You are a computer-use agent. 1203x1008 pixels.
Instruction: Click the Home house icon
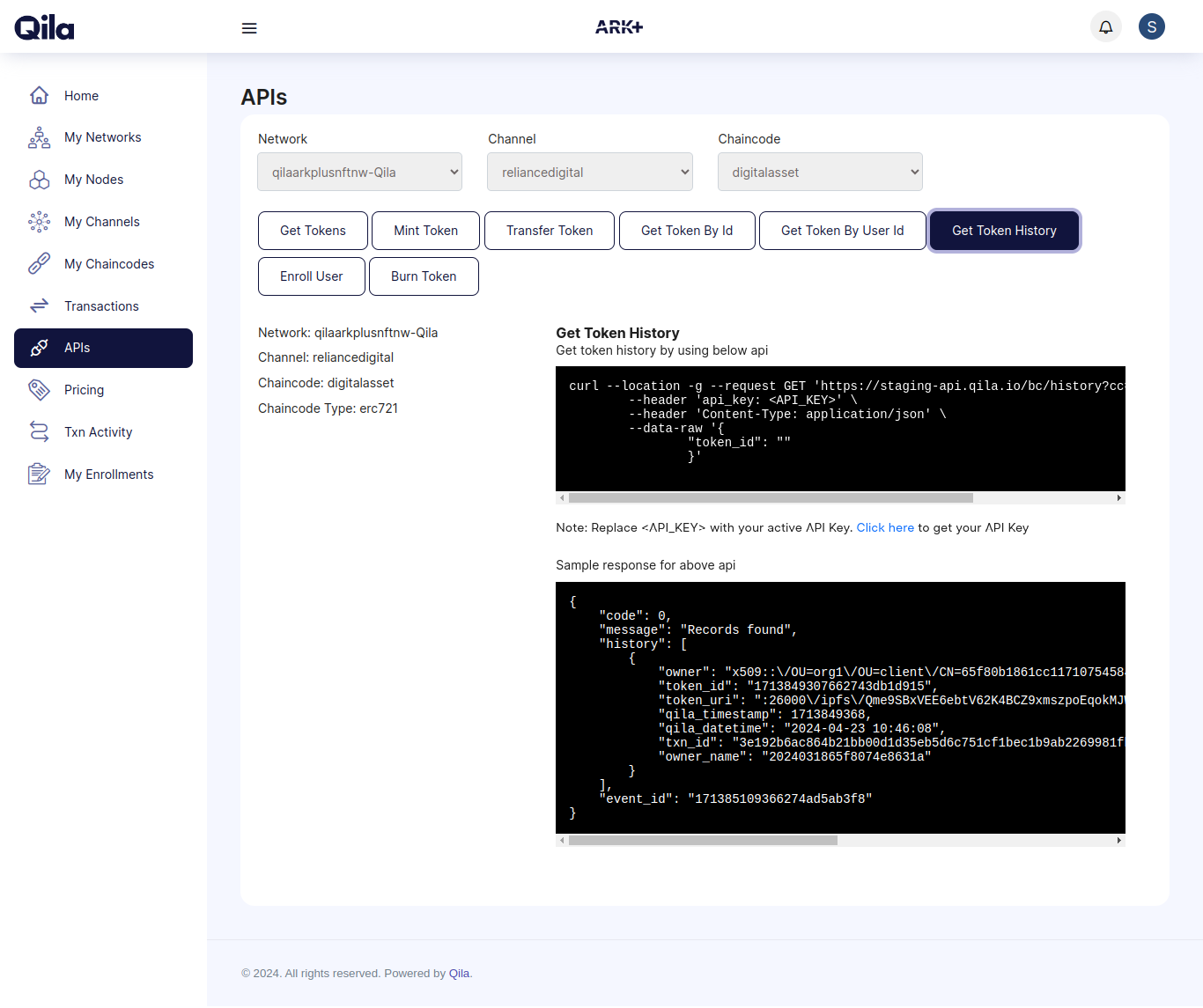point(39,95)
